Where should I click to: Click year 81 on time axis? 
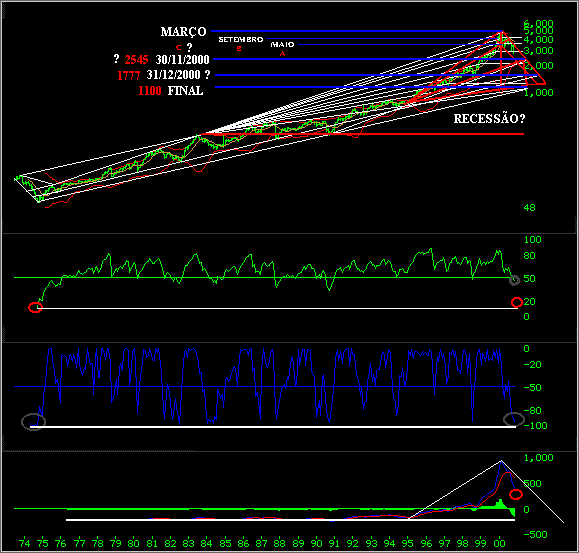152,543
